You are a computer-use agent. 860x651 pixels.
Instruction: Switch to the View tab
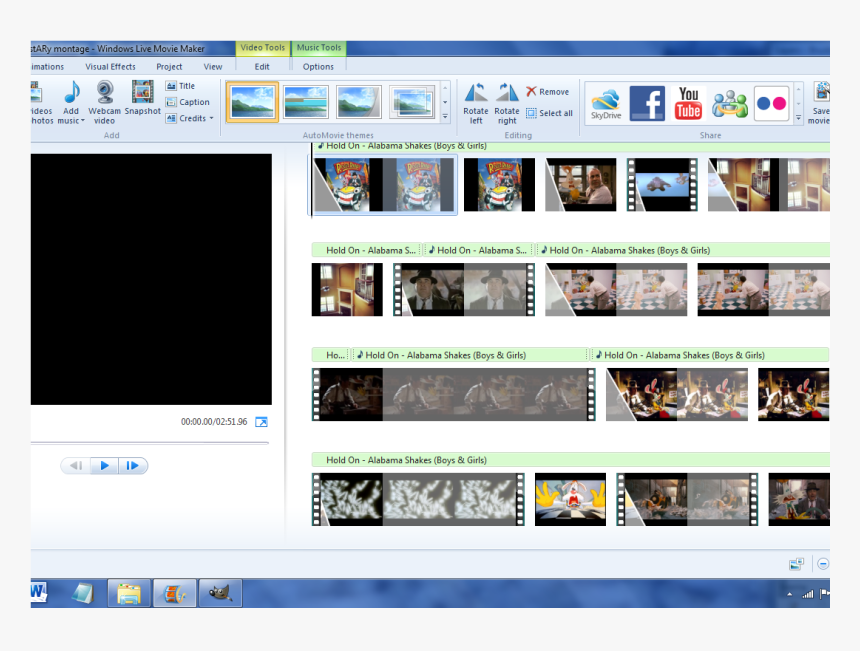[213, 67]
